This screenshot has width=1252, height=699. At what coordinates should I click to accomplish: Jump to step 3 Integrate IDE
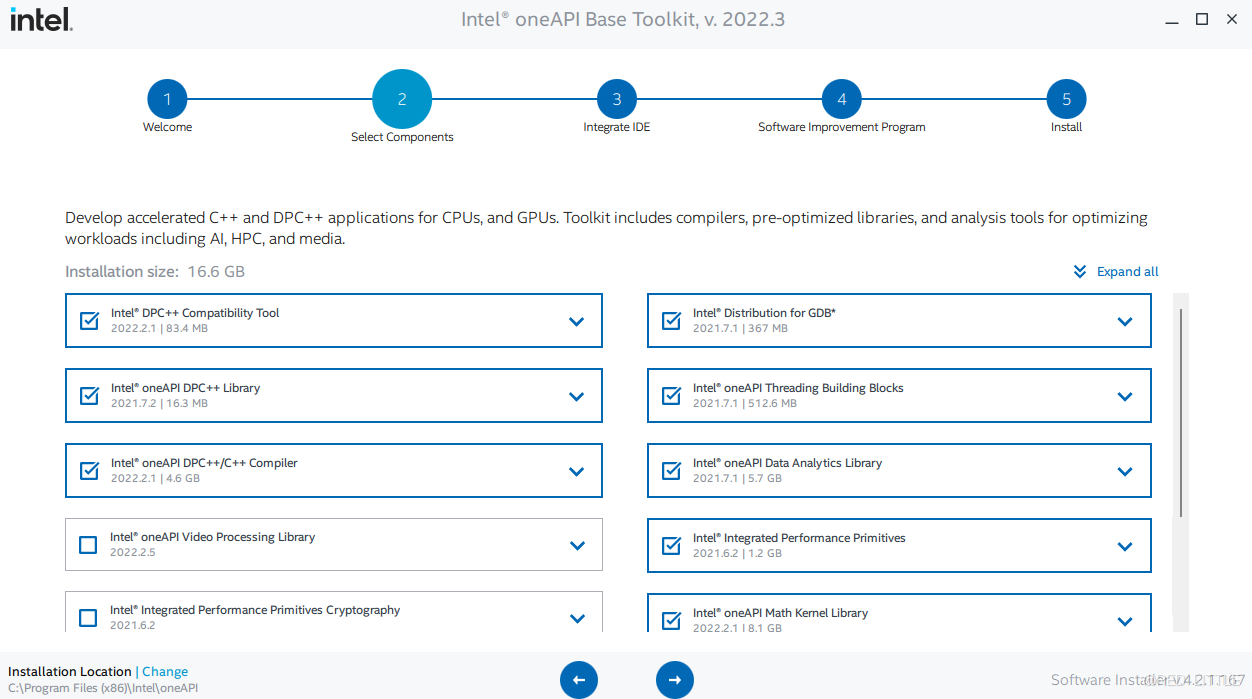[x=617, y=99]
